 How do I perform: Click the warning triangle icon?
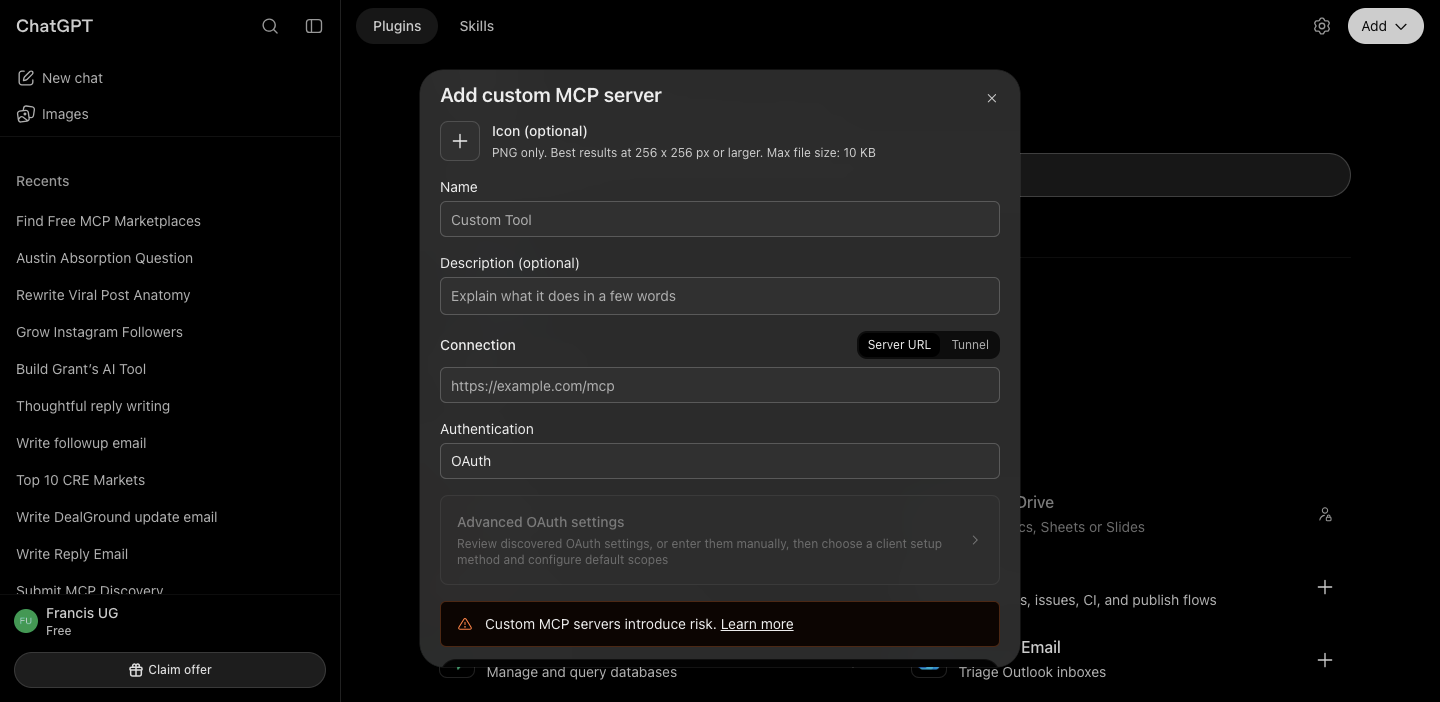tap(465, 624)
